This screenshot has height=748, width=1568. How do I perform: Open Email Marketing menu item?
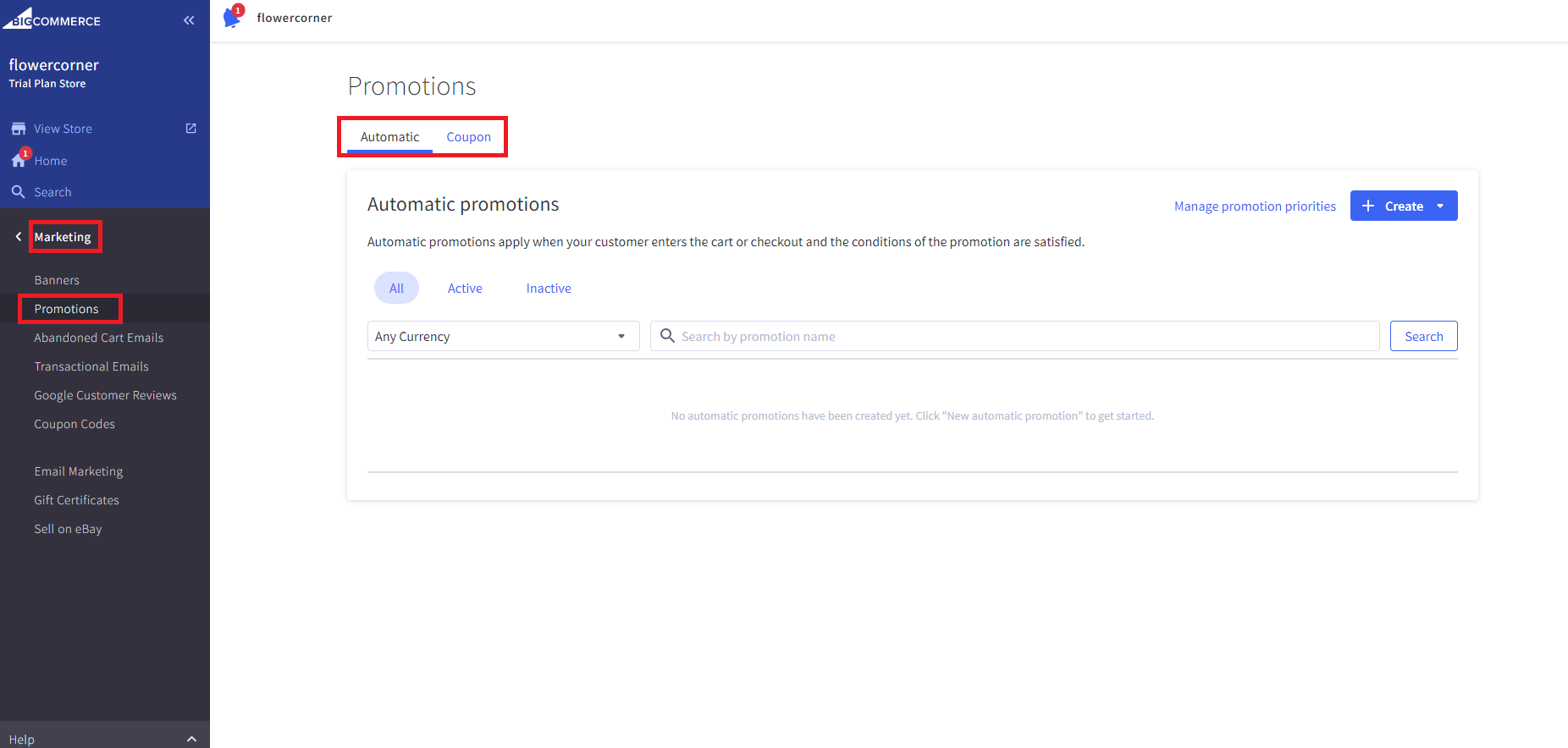79,471
